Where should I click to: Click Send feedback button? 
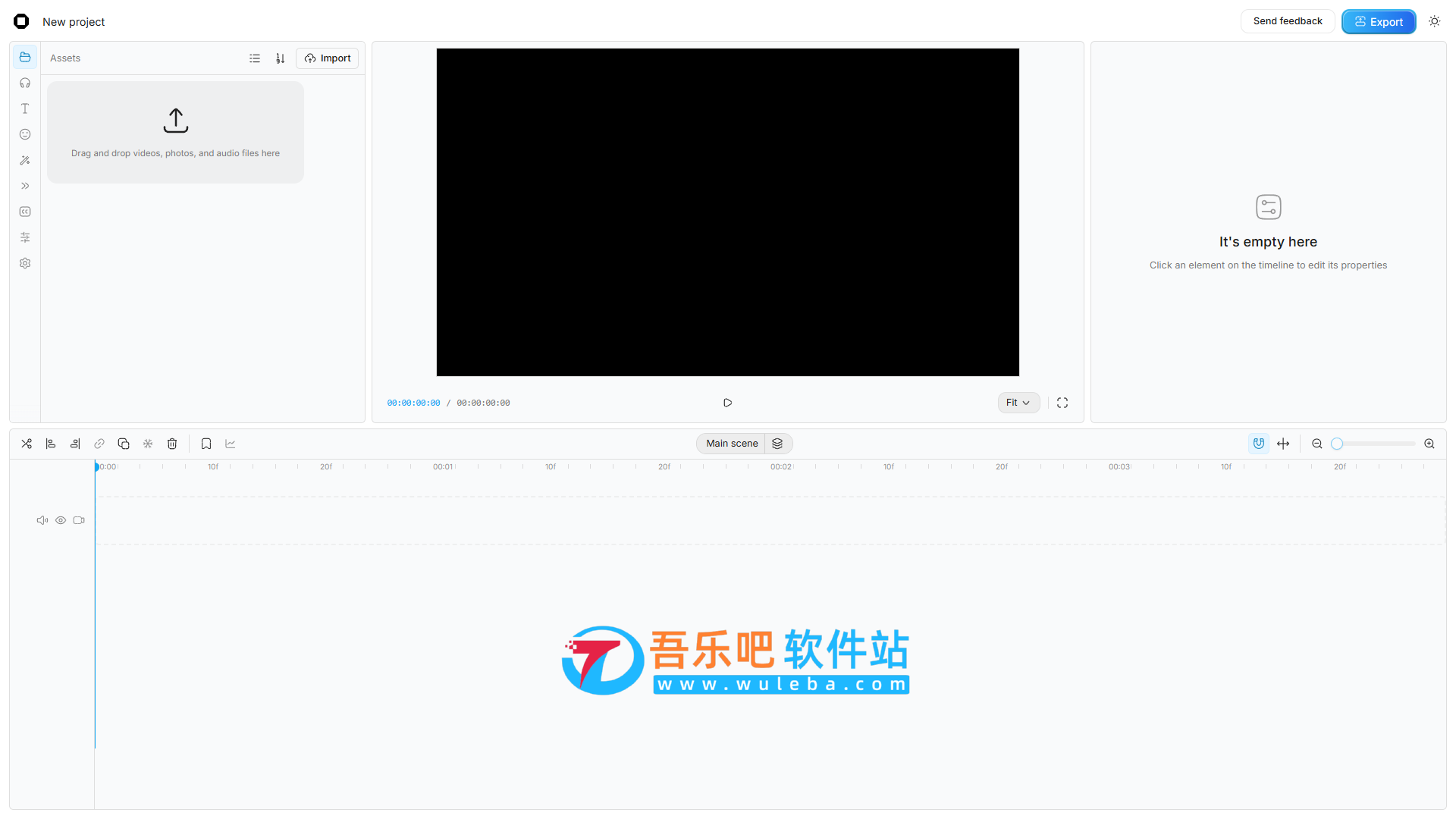click(1288, 21)
